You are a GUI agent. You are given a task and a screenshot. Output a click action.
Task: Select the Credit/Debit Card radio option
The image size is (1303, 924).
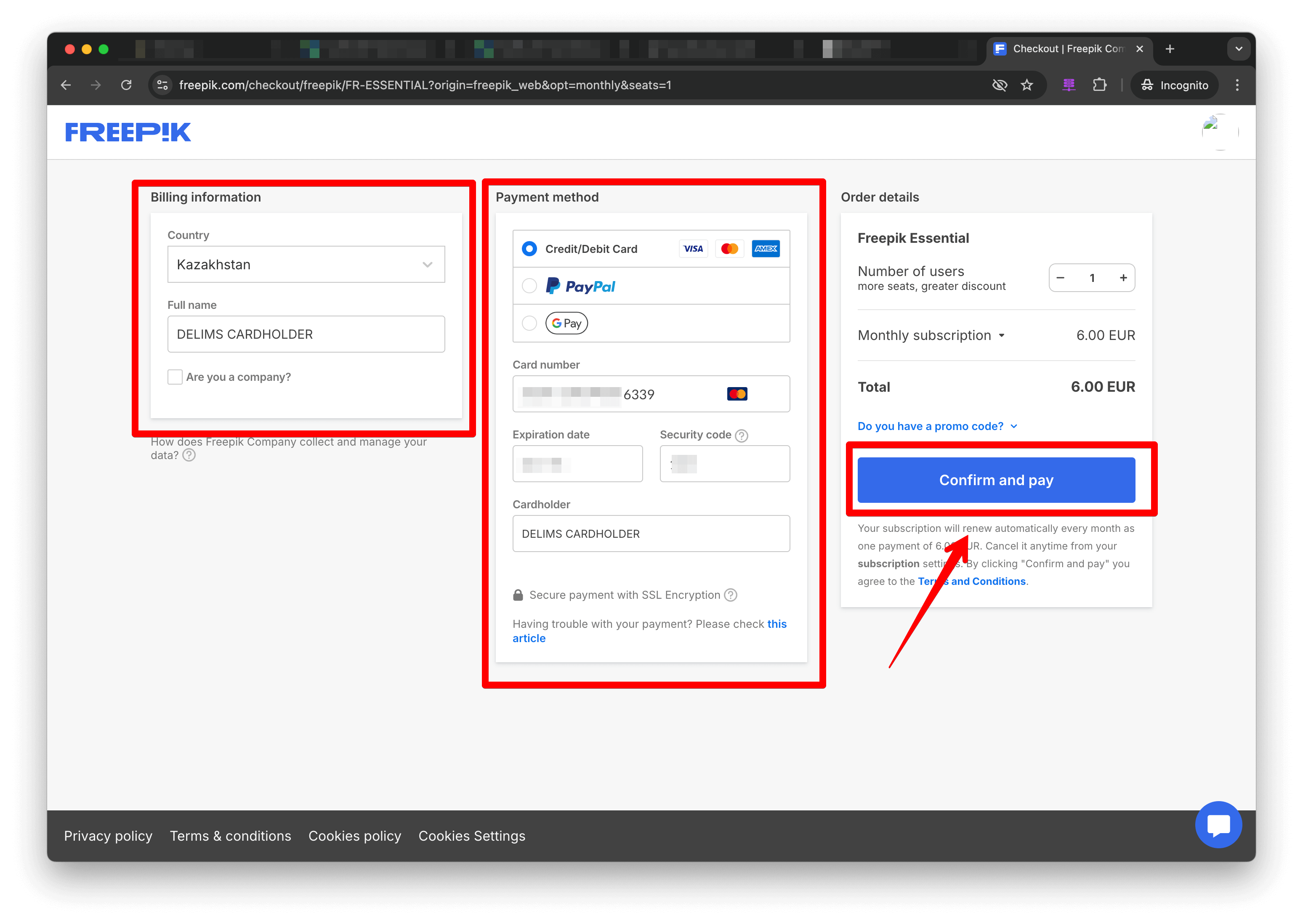coord(529,249)
